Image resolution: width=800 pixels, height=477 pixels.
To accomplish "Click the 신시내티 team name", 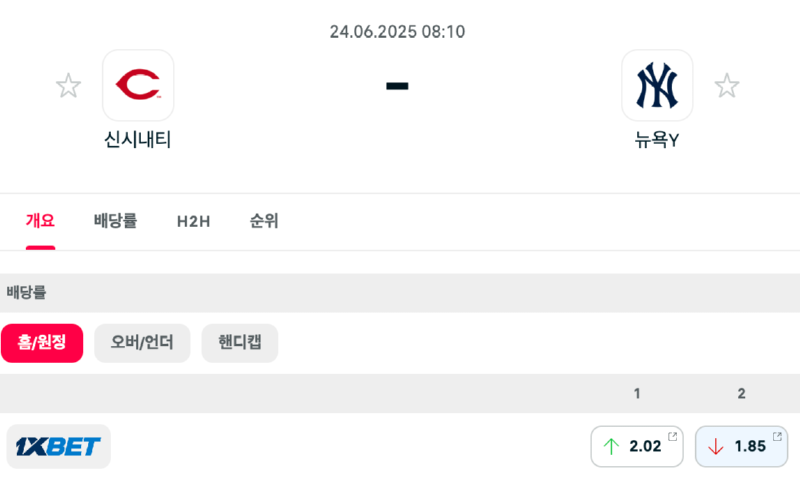I will tap(138, 140).
